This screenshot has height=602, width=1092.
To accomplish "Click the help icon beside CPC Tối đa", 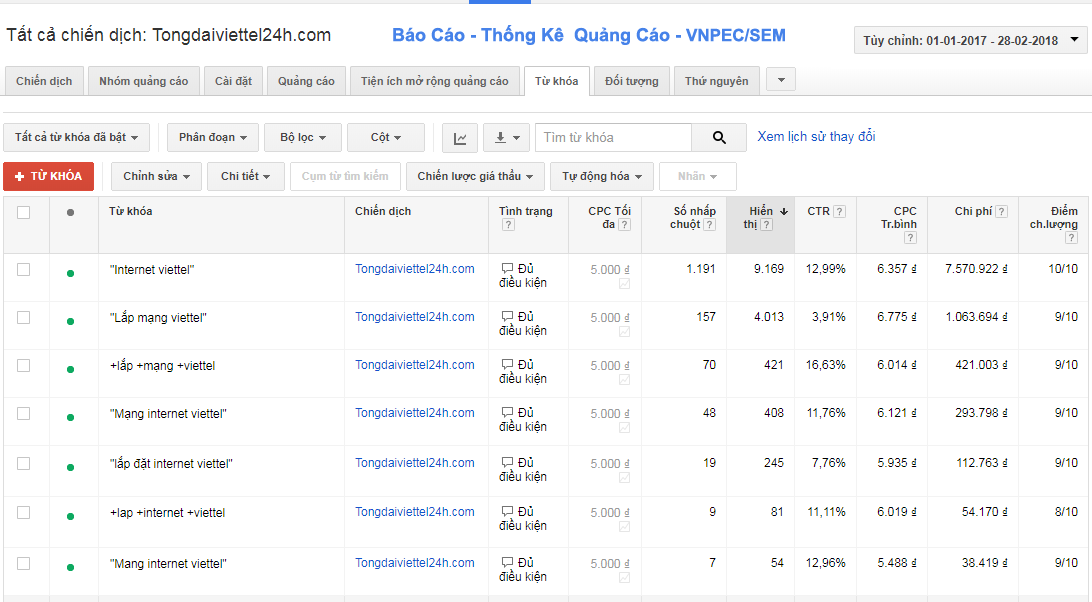I will pyautogui.click(x=625, y=224).
